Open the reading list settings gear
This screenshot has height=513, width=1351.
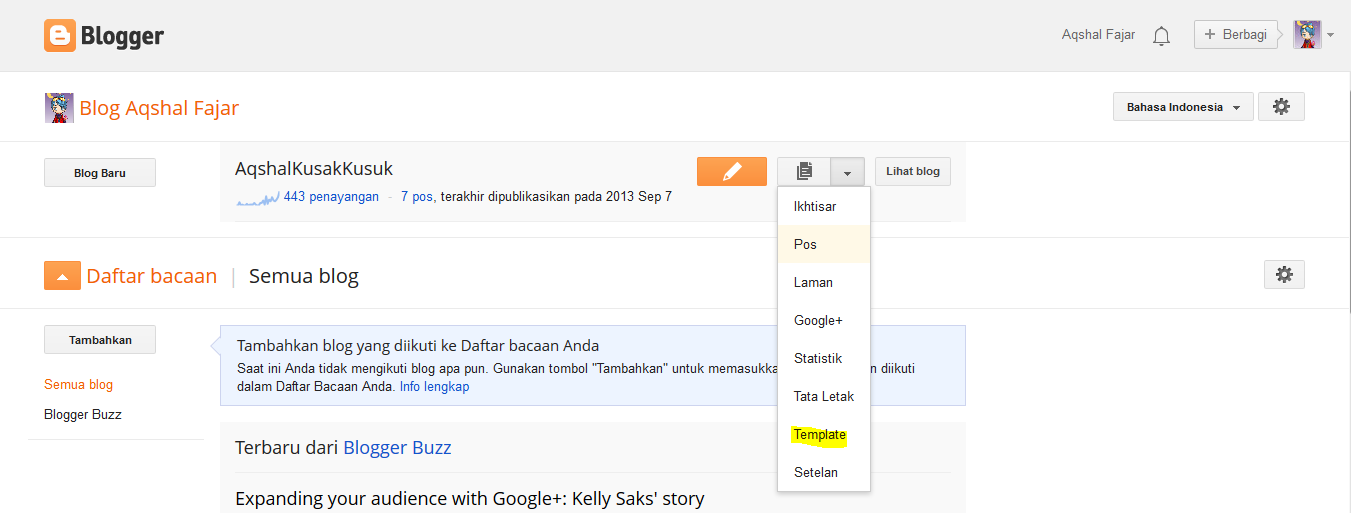[1284, 275]
